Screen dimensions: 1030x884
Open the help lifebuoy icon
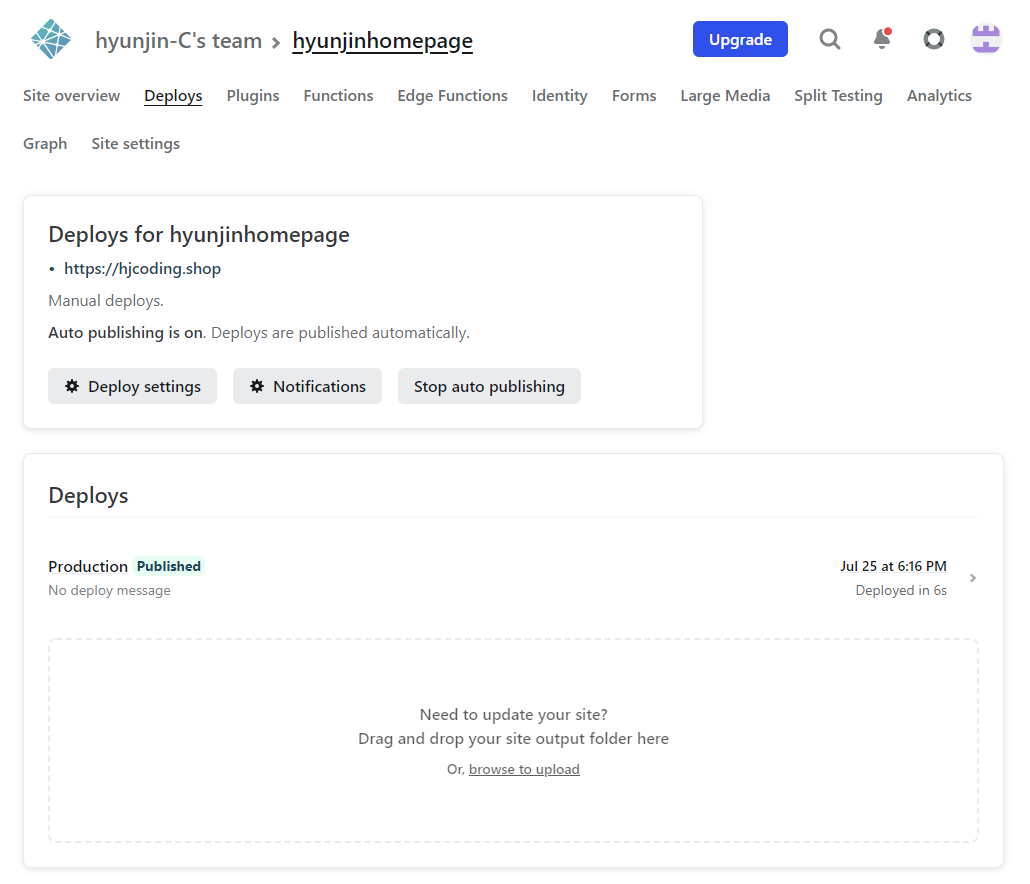(933, 39)
